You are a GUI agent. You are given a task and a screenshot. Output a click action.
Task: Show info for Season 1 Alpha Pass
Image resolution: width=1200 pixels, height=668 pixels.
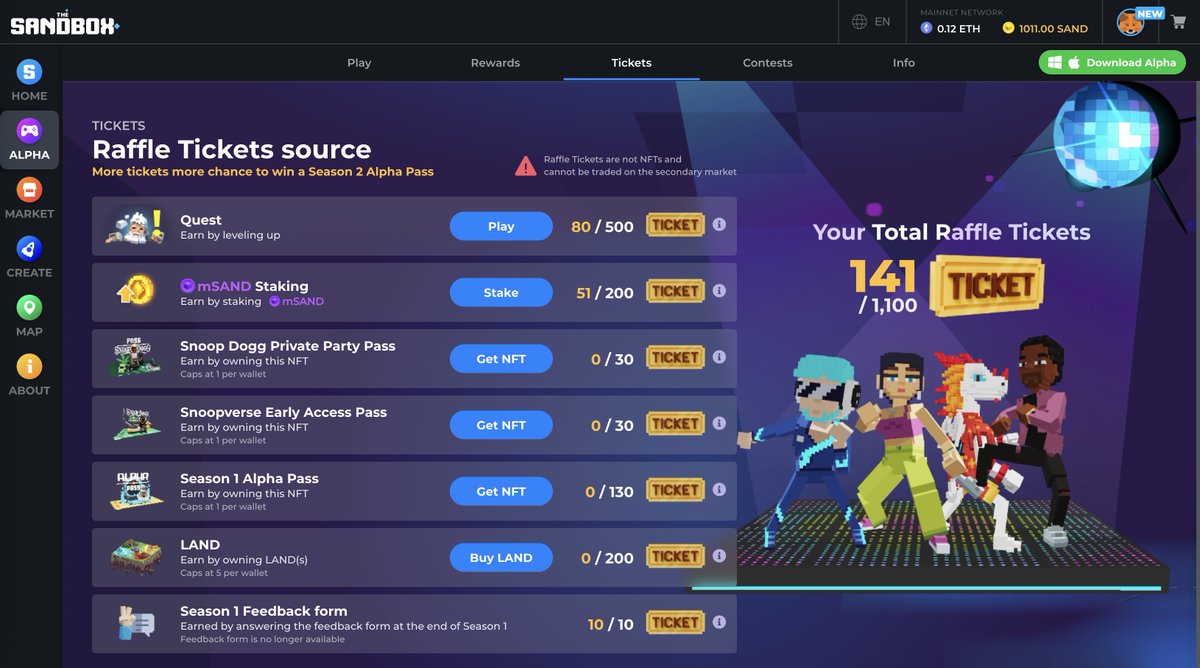point(718,490)
